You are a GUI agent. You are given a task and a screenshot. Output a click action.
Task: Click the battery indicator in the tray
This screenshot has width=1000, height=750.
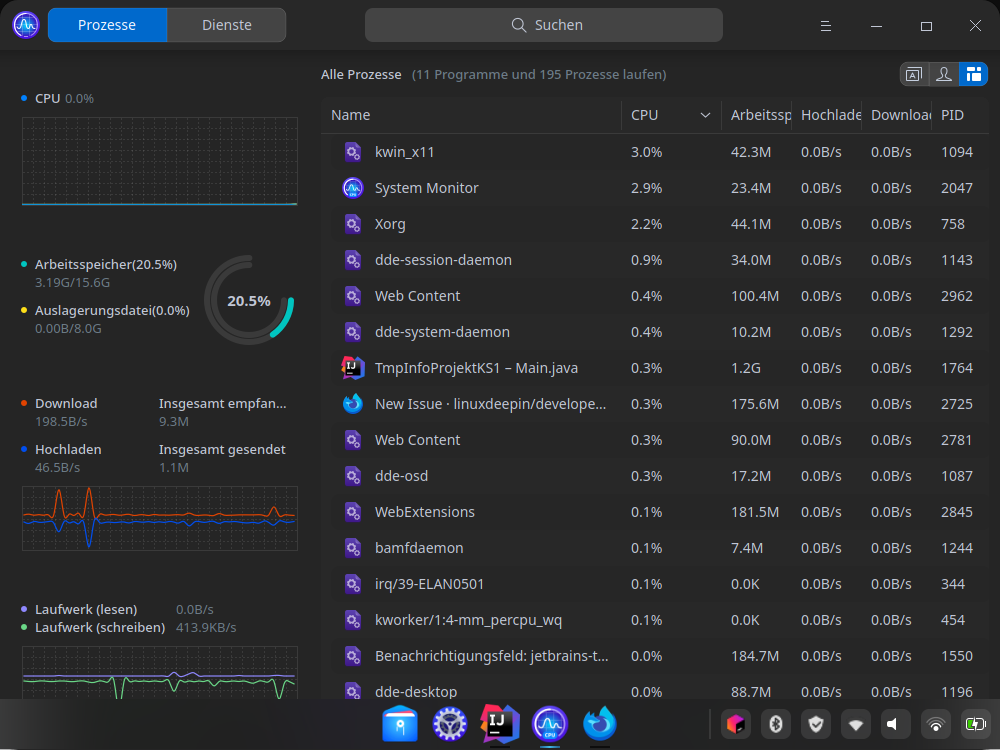pyautogui.click(x=974, y=723)
